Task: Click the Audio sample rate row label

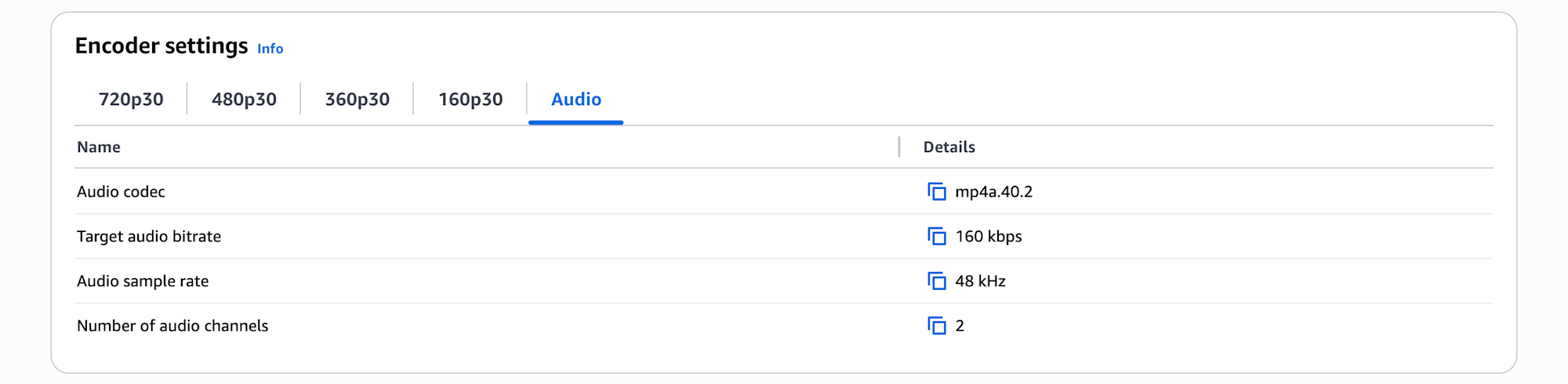Action: (143, 281)
